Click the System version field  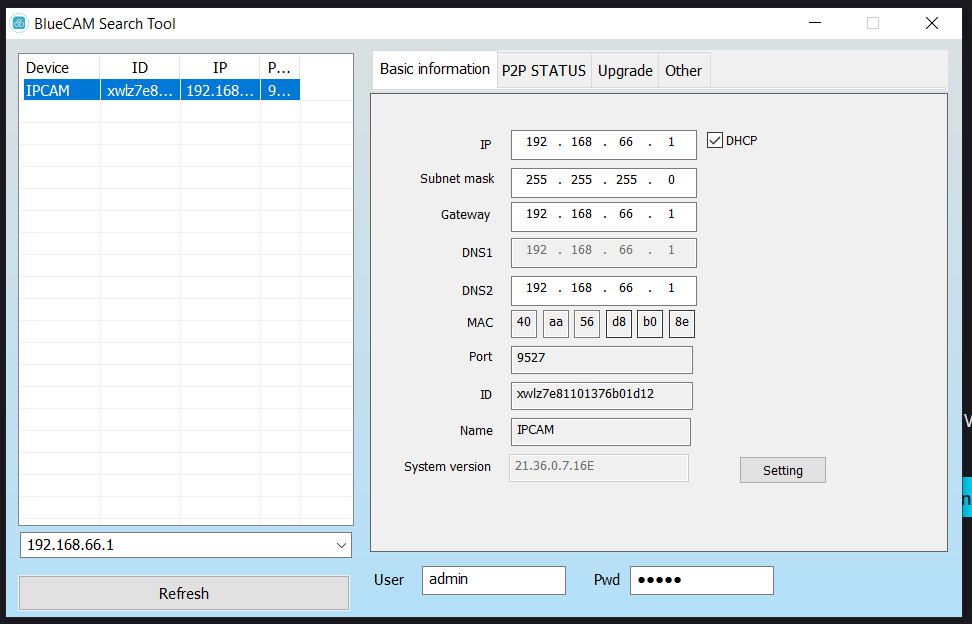[x=599, y=468]
